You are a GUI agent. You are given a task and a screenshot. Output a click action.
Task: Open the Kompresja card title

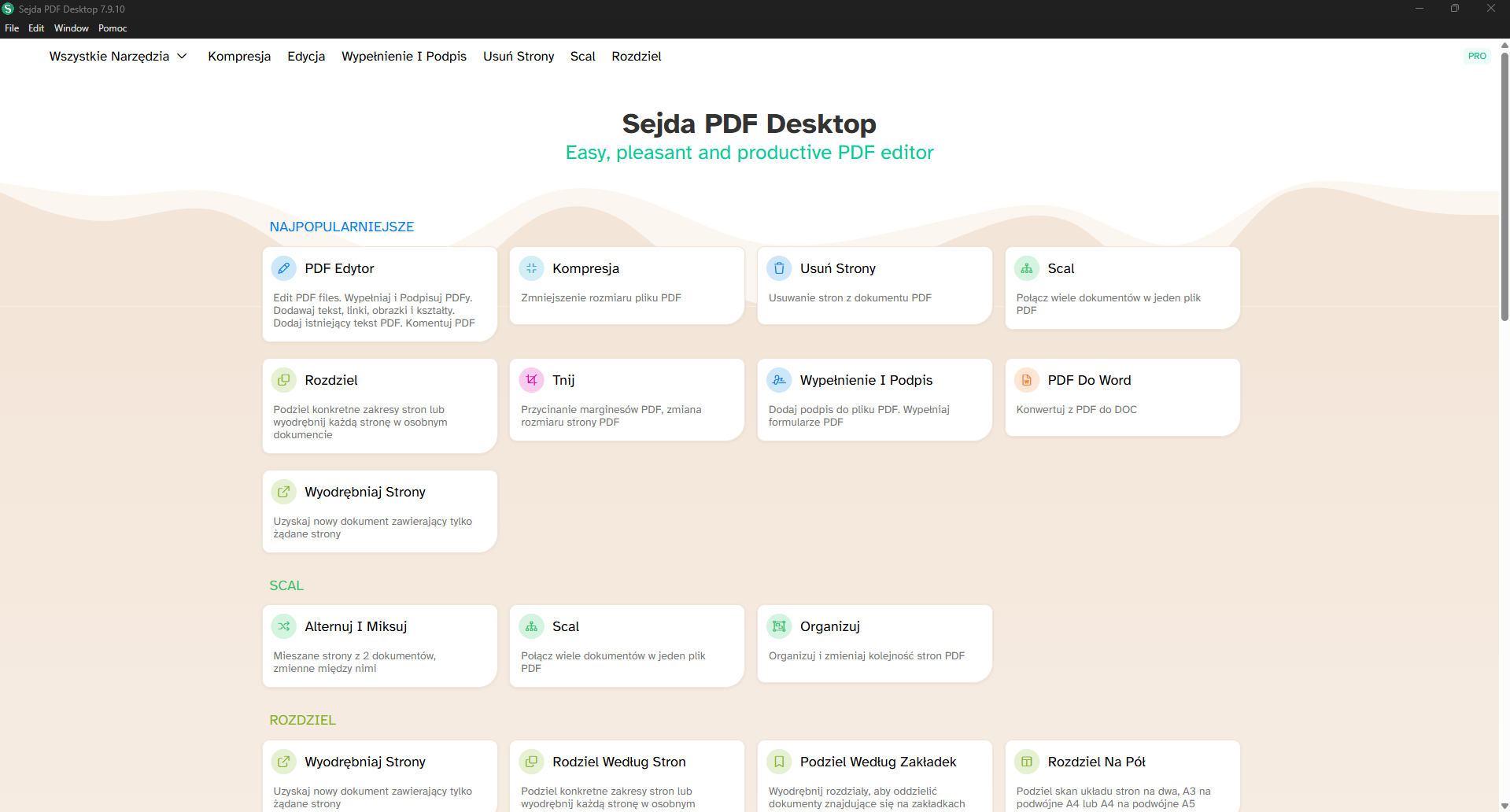[585, 268]
